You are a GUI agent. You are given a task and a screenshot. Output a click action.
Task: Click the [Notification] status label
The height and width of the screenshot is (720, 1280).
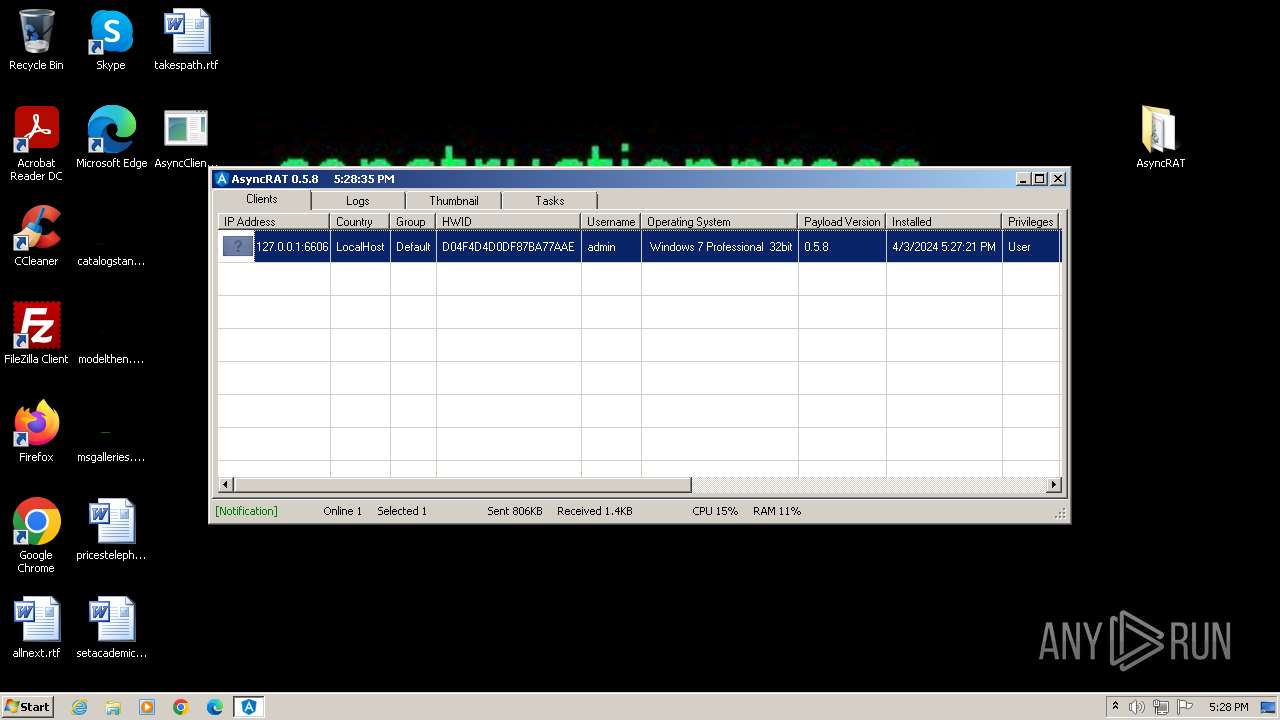246,511
